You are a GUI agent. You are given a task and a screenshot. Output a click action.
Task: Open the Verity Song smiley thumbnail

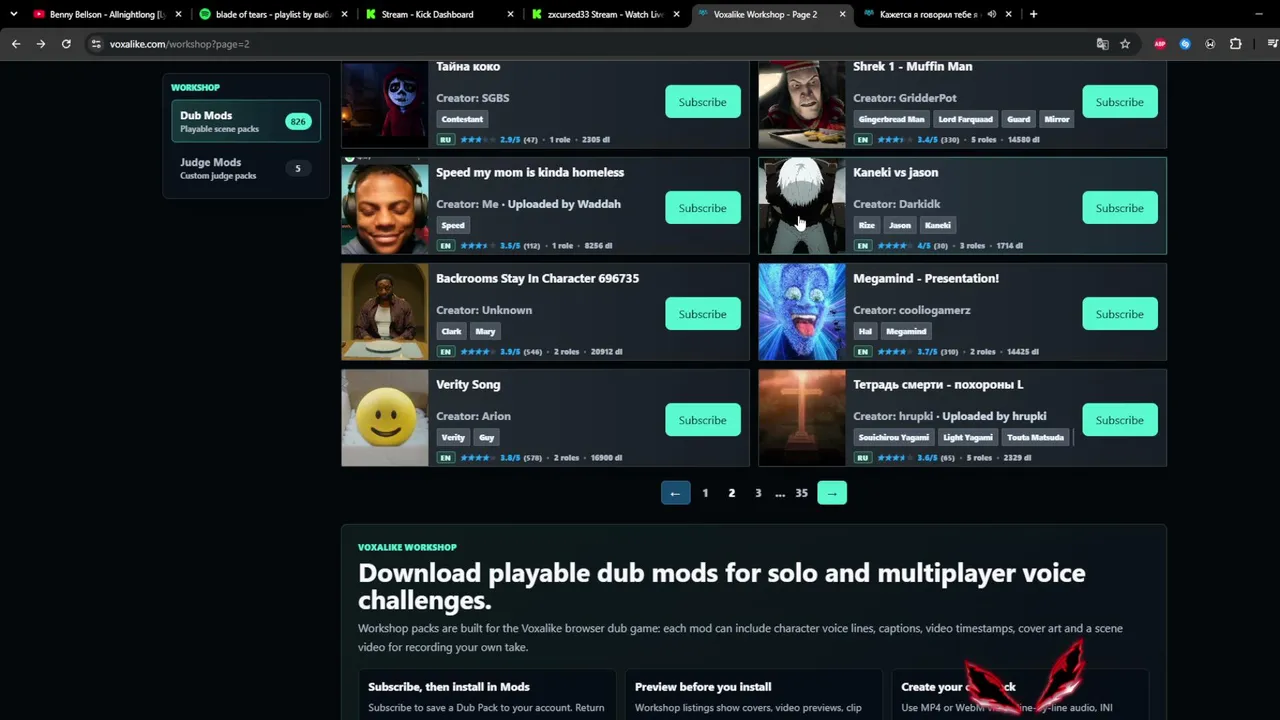tap(385, 418)
